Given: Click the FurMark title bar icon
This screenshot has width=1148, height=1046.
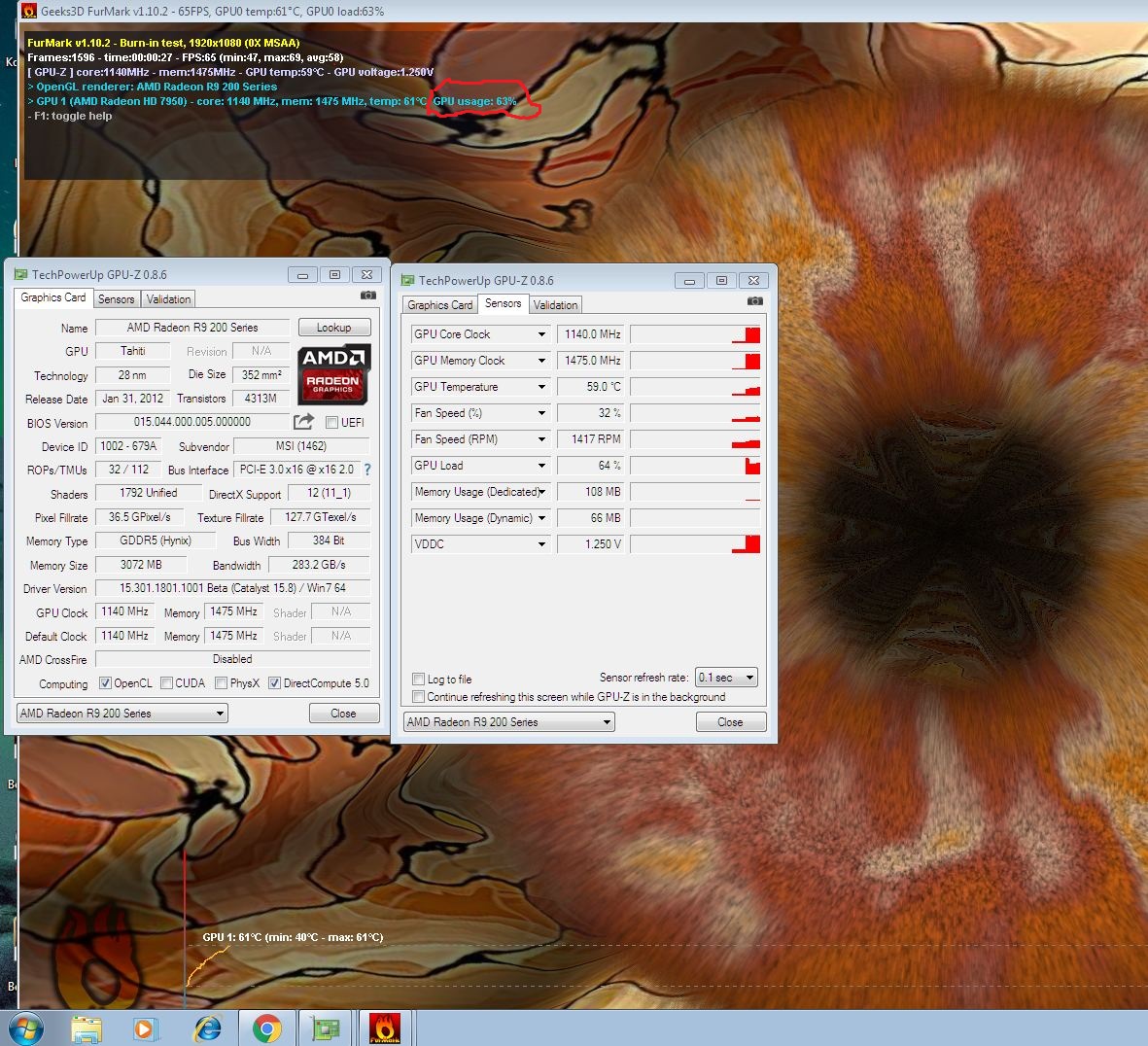Looking at the screenshot, I should point(28,11).
